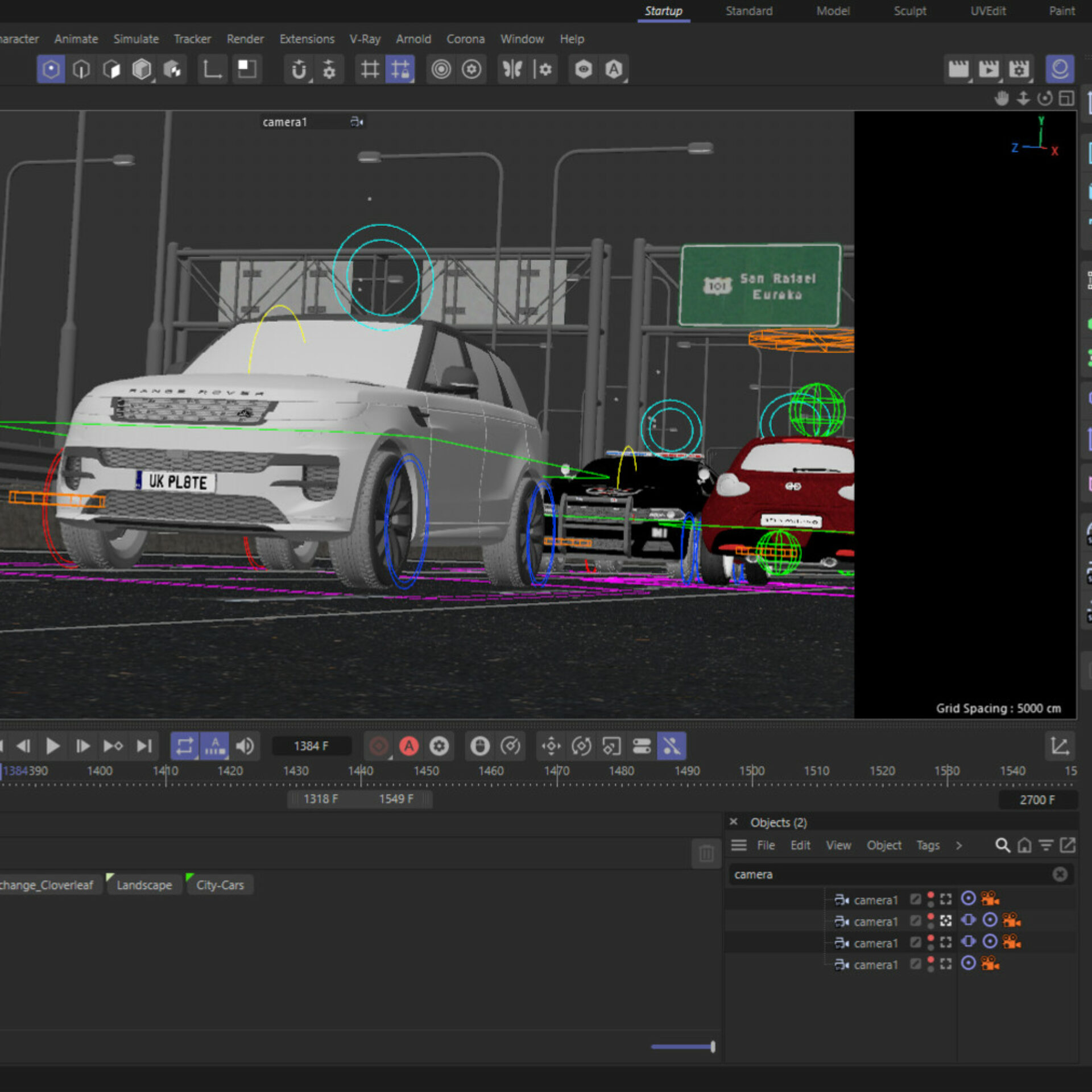
Task: Open the snap settings gear icon
Action: coord(329,69)
